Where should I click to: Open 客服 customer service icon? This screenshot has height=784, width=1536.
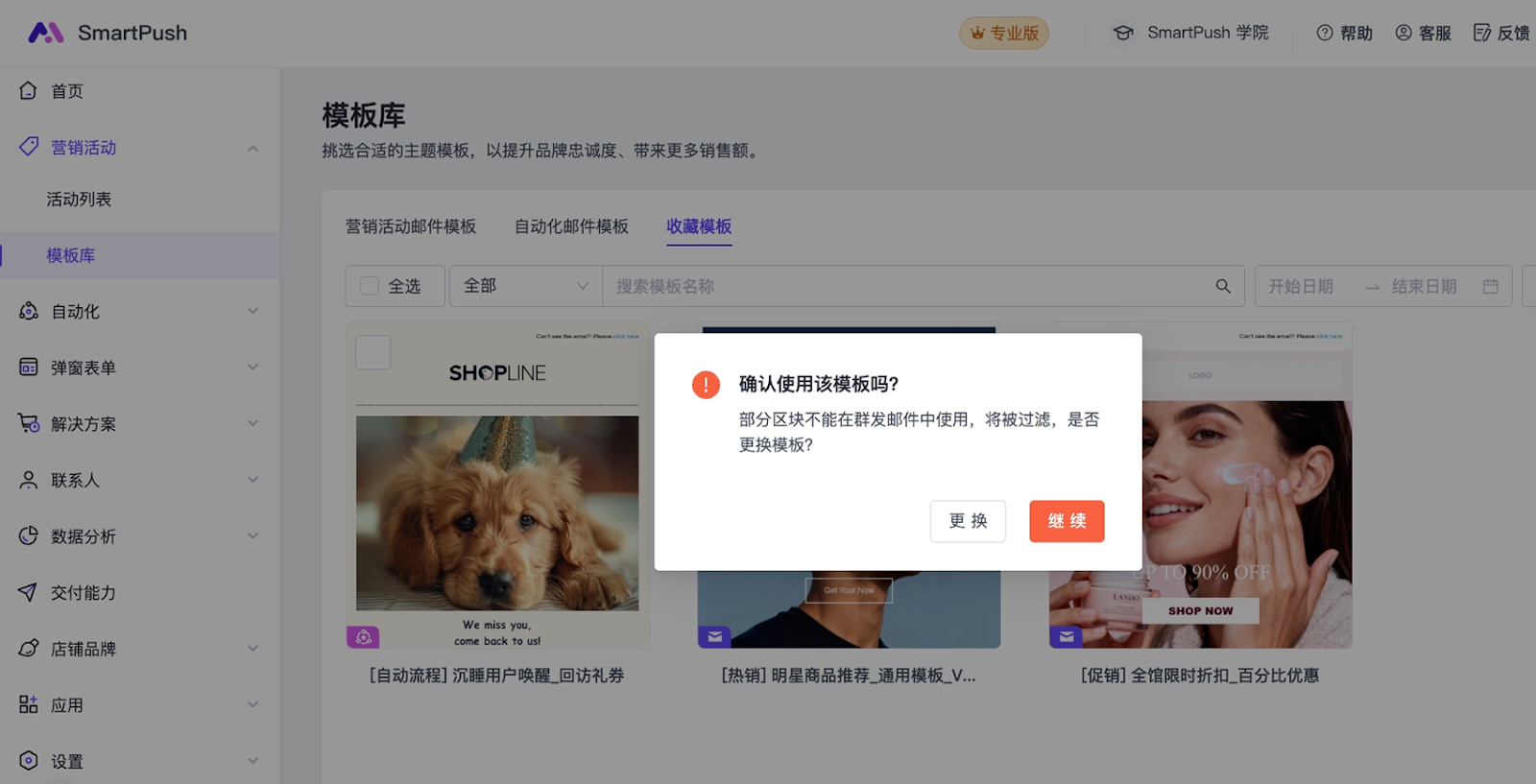click(1404, 33)
